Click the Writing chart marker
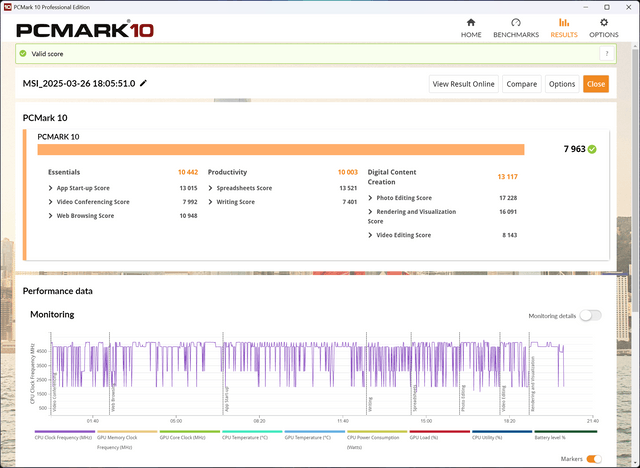 [x=370, y=404]
